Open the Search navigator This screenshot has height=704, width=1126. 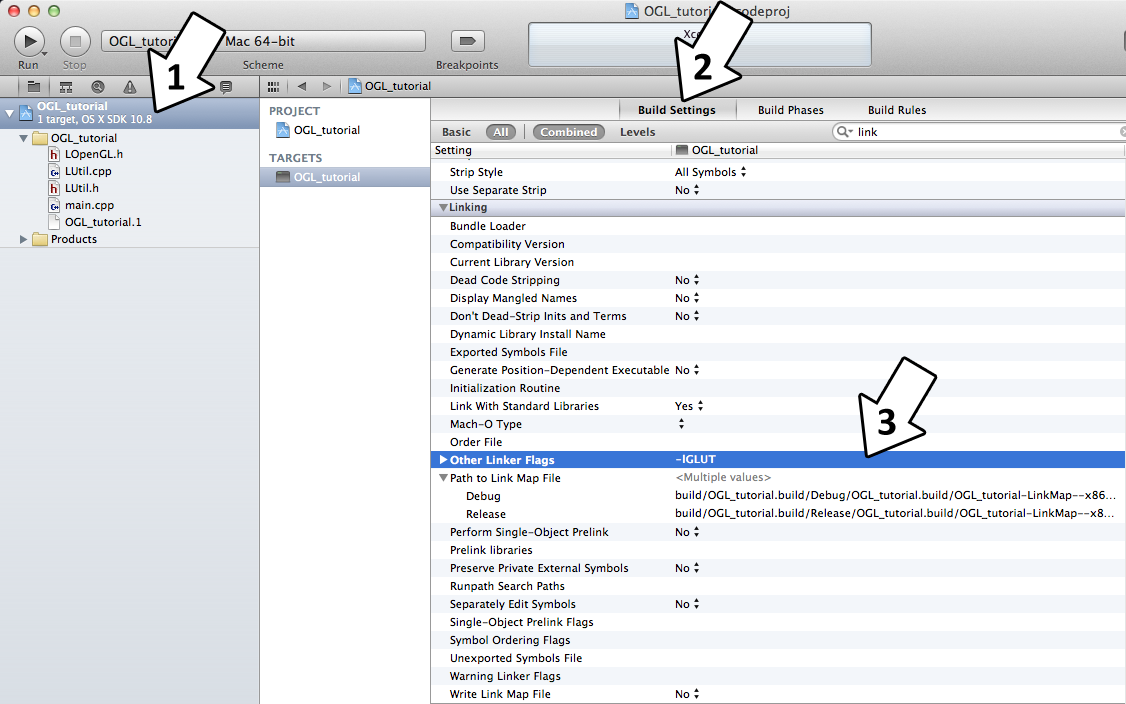tap(98, 87)
